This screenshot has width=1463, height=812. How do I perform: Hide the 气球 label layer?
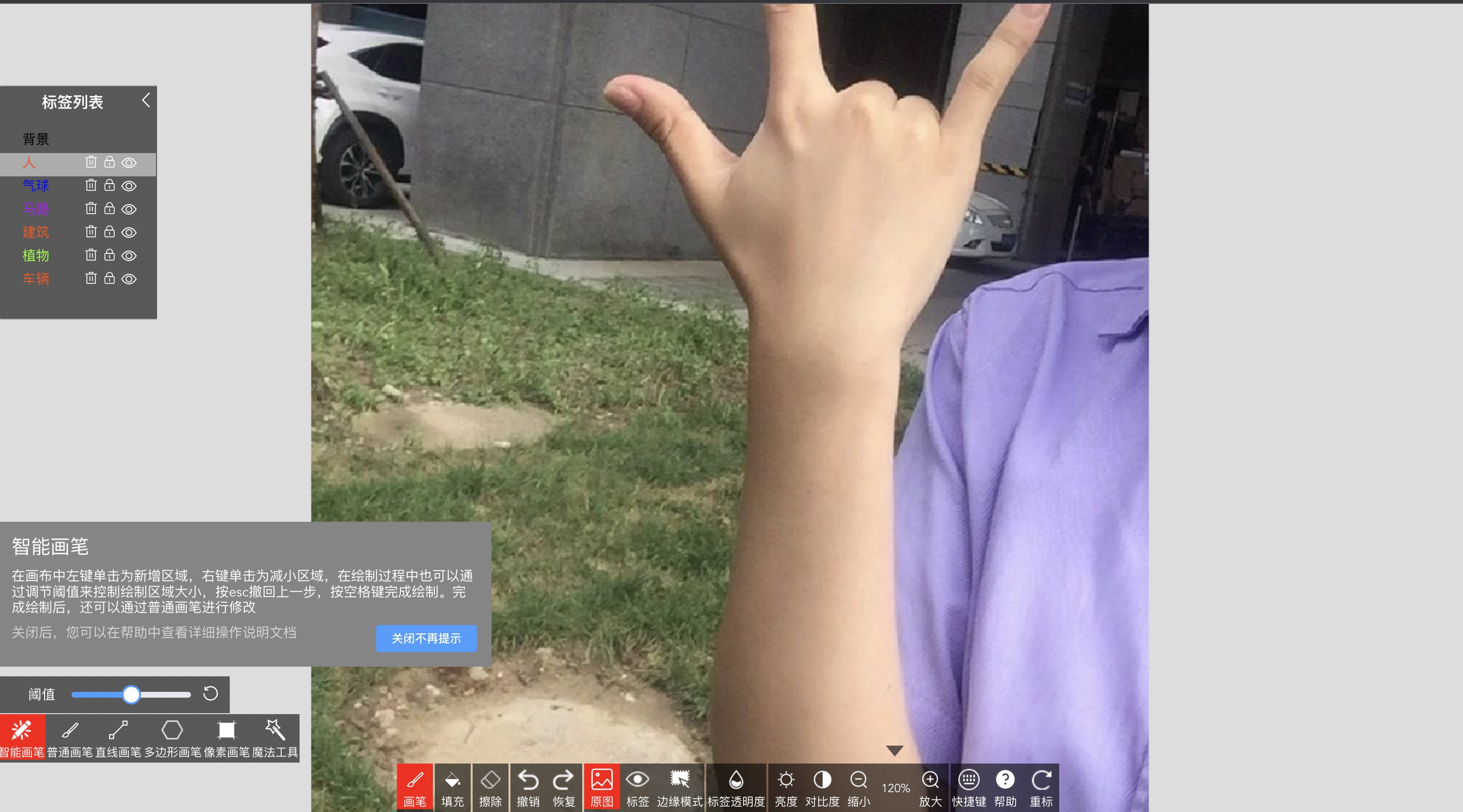tap(129, 186)
